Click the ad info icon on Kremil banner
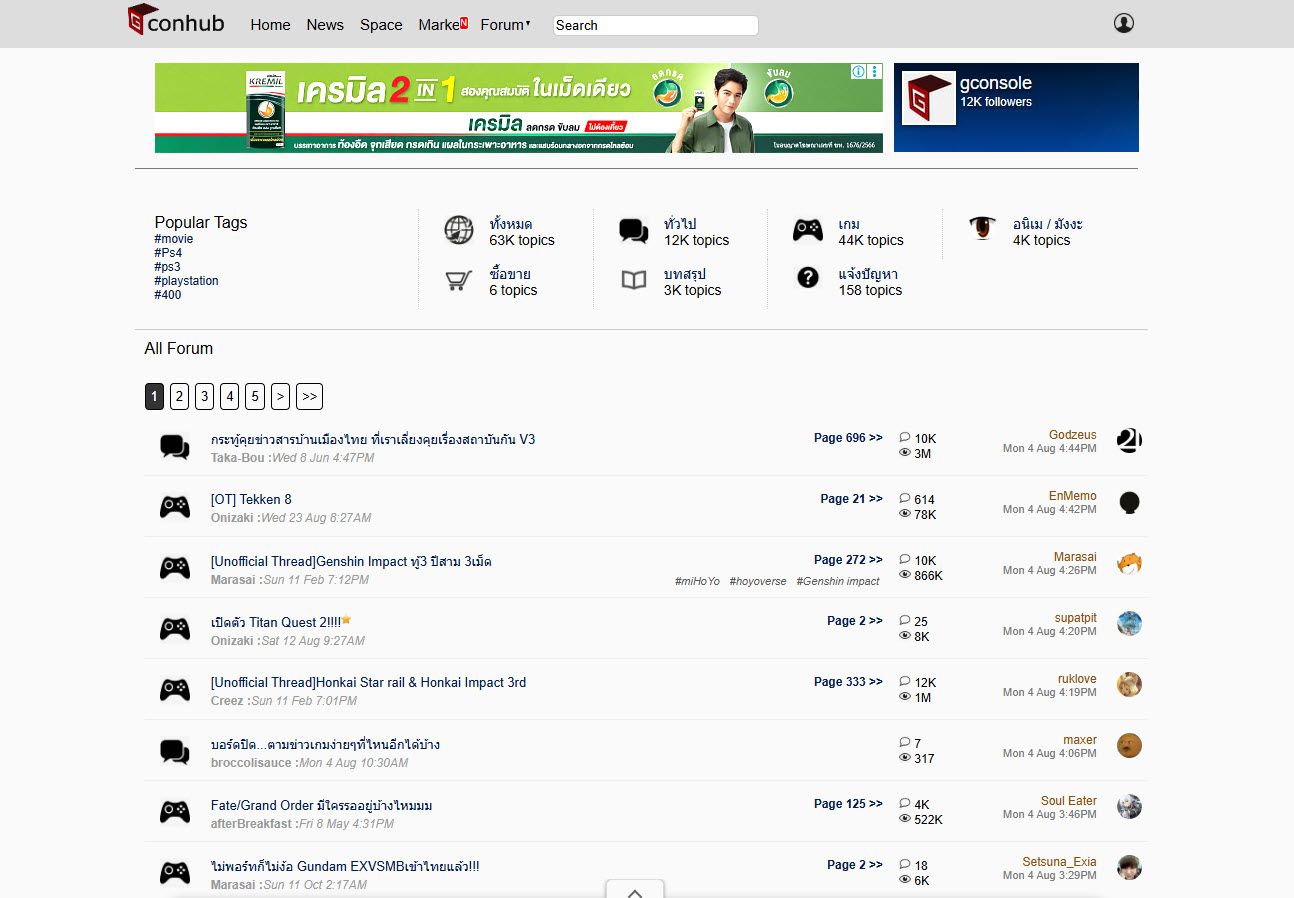Image resolution: width=1294 pixels, height=898 pixels. tap(858, 72)
